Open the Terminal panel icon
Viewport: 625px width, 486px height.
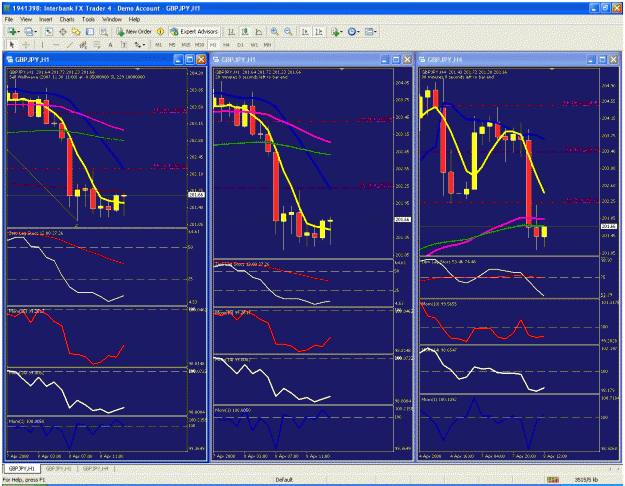[x=90, y=31]
